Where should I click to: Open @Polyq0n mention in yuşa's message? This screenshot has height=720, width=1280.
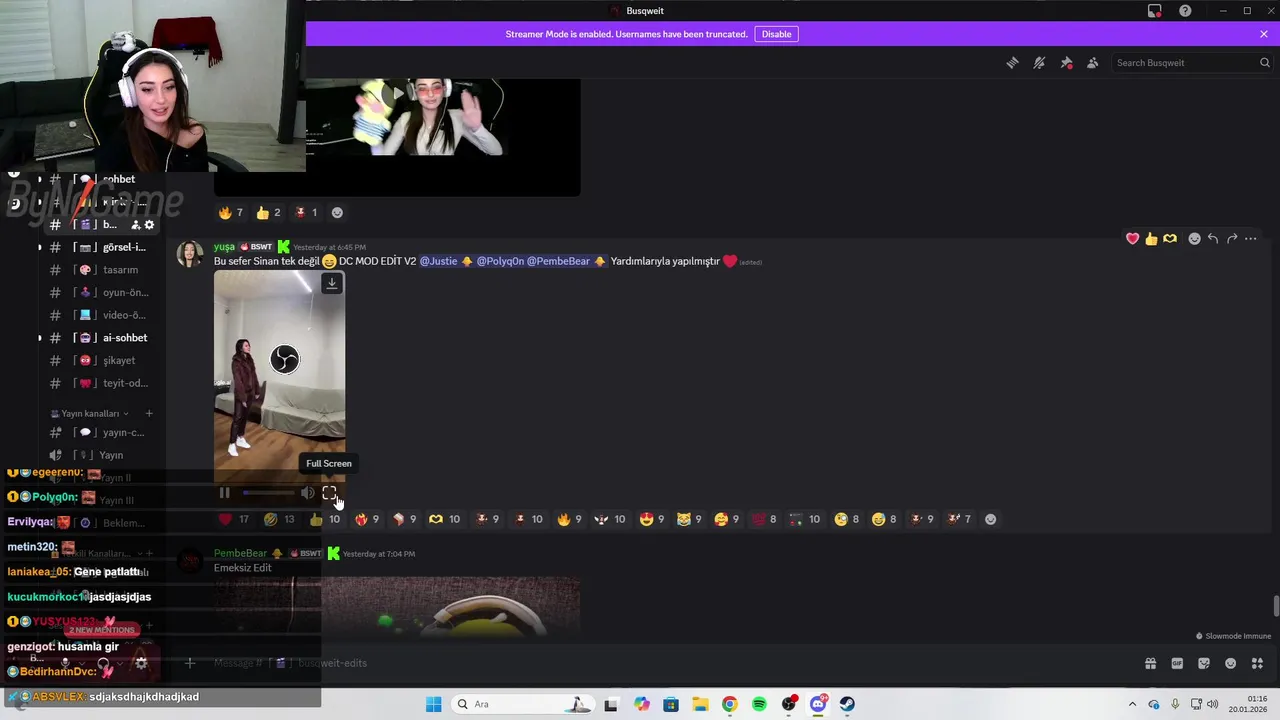(500, 261)
